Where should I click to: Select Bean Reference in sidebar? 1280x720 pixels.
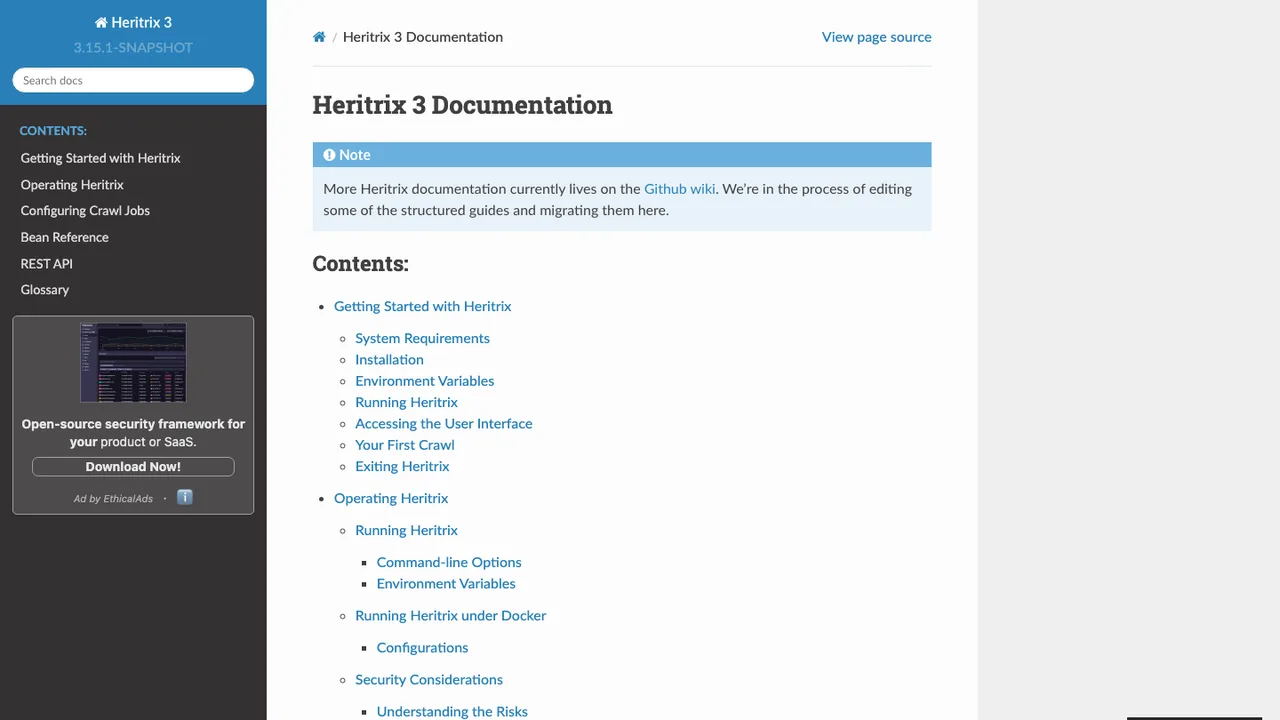[65, 237]
